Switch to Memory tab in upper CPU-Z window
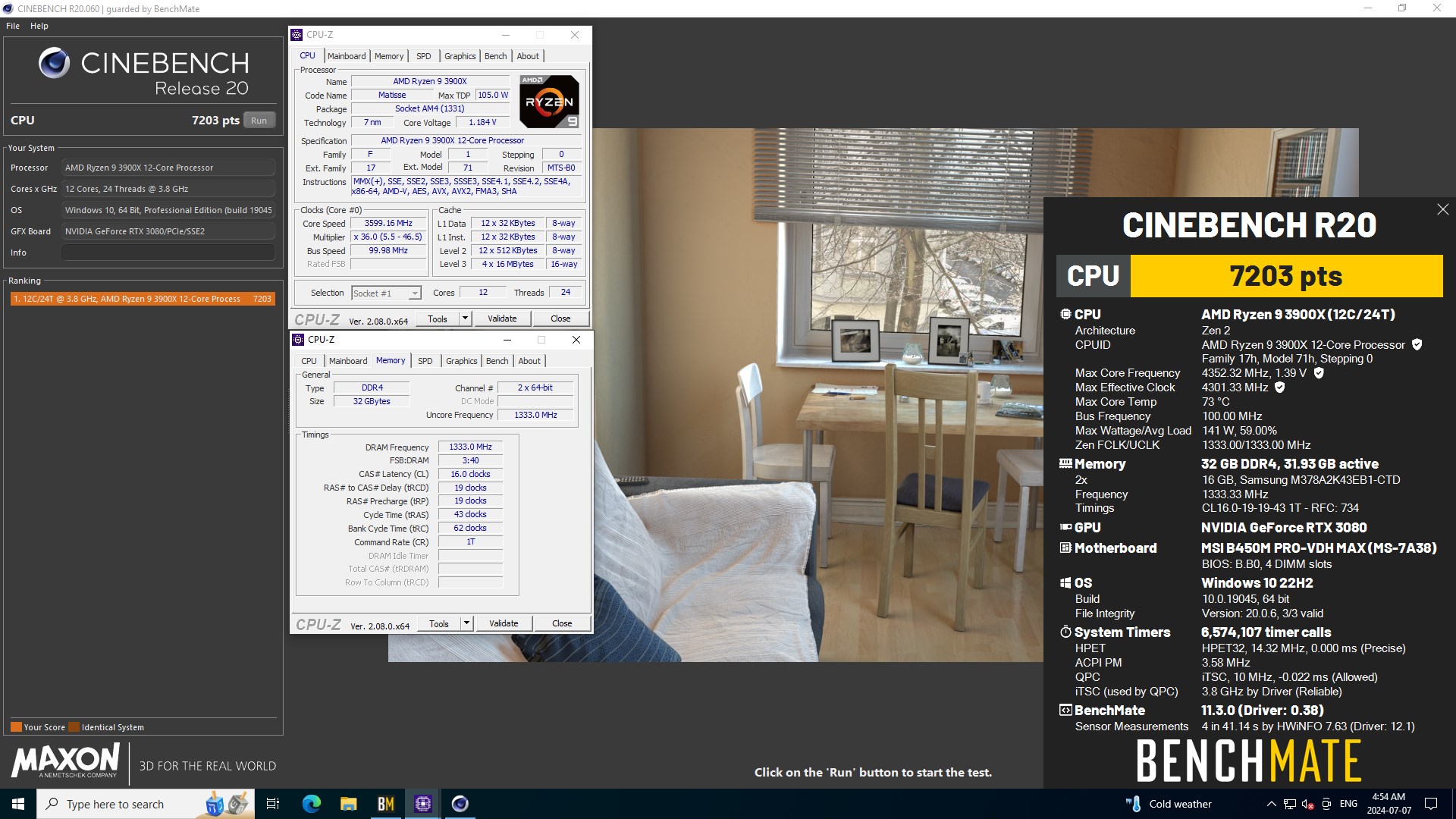Screen dimensions: 1456x819 (x=389, y=56)
